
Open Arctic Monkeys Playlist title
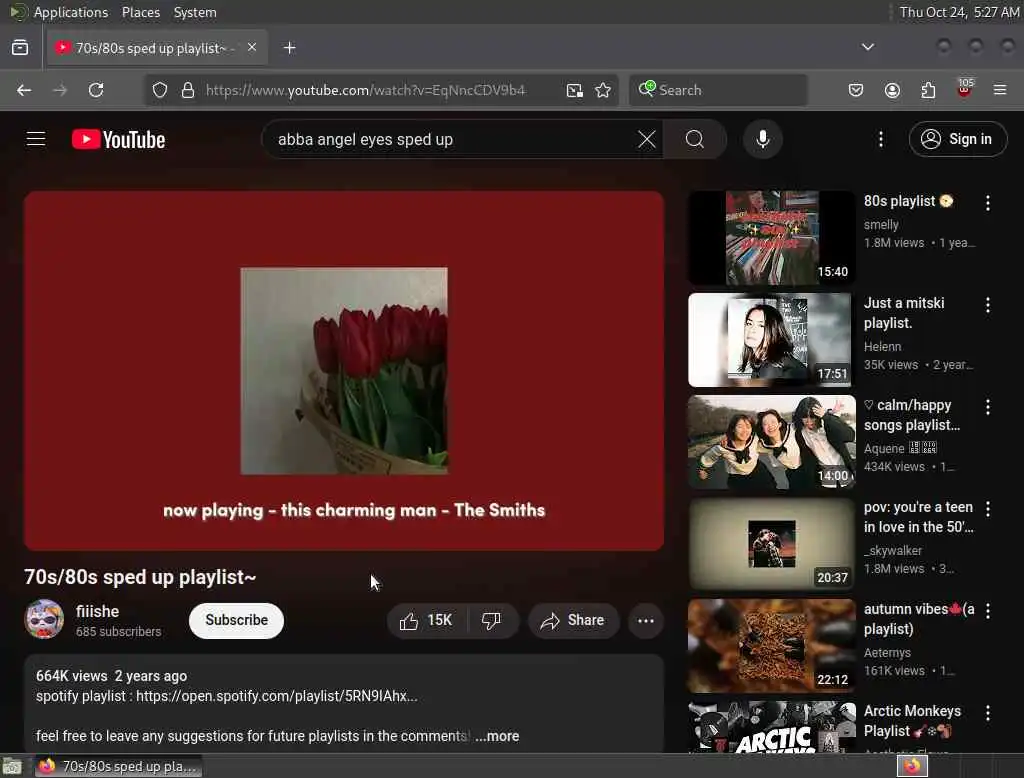click(x=912, y=721)
